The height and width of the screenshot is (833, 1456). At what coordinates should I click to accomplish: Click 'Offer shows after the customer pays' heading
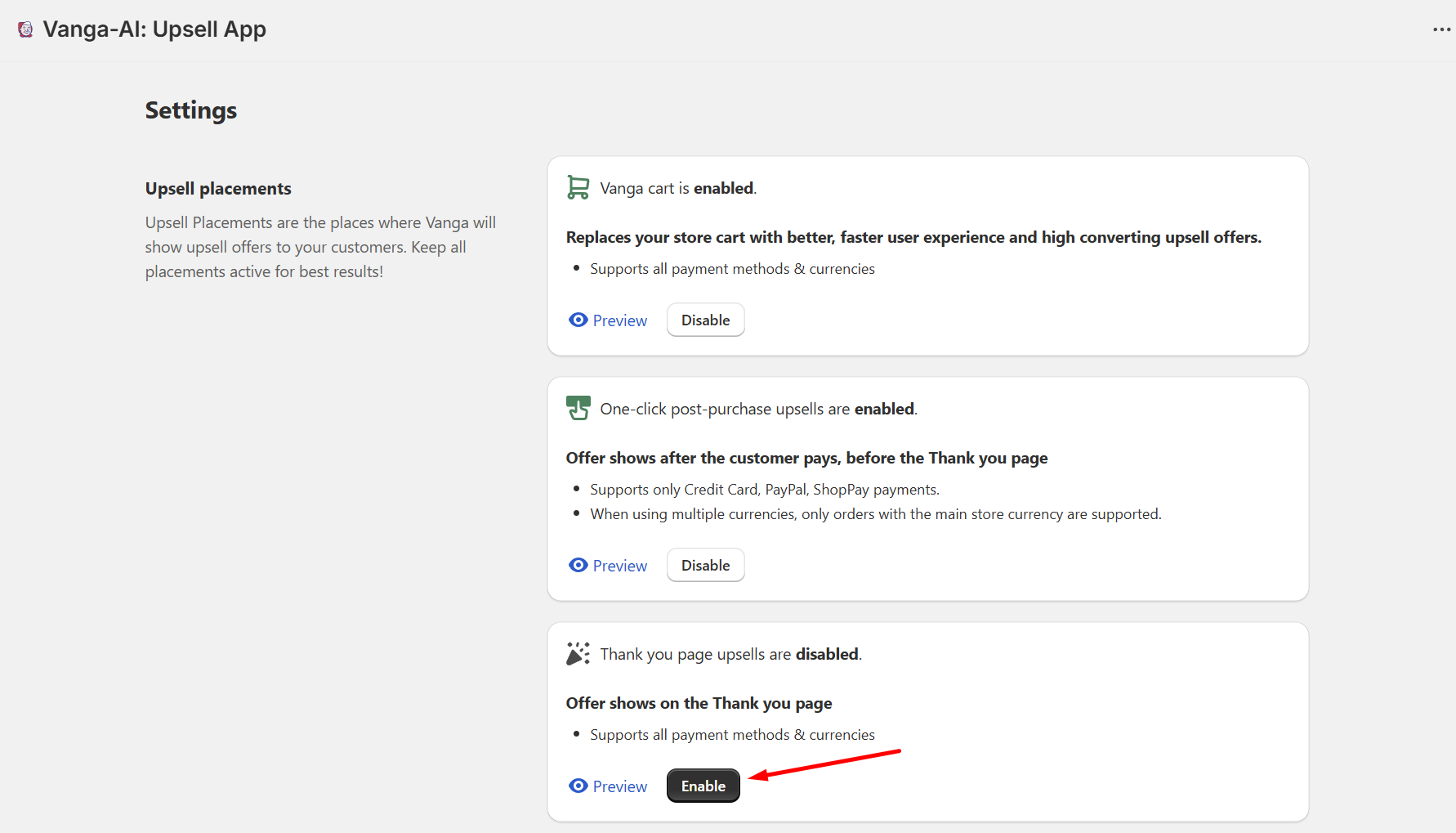pos(807,458)
